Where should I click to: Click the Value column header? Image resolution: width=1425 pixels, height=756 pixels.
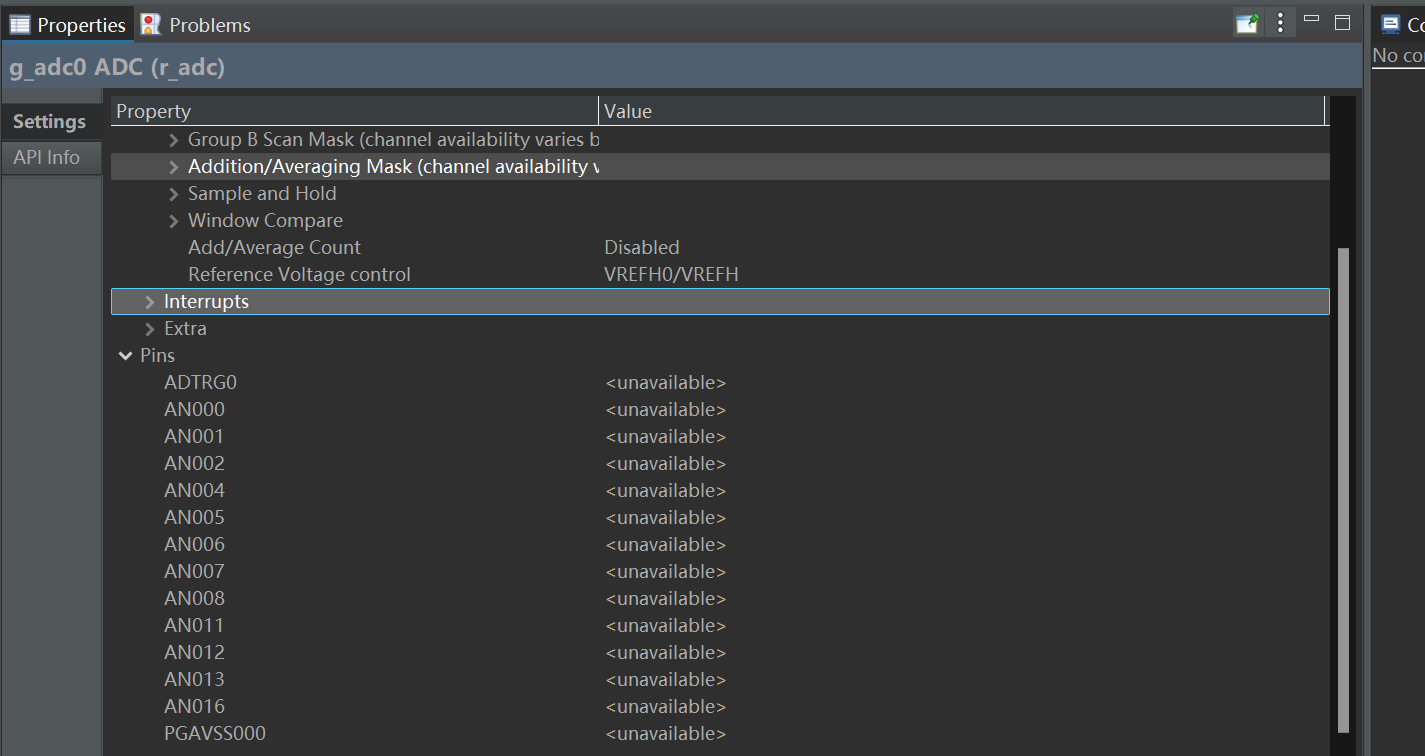(962, 111)
